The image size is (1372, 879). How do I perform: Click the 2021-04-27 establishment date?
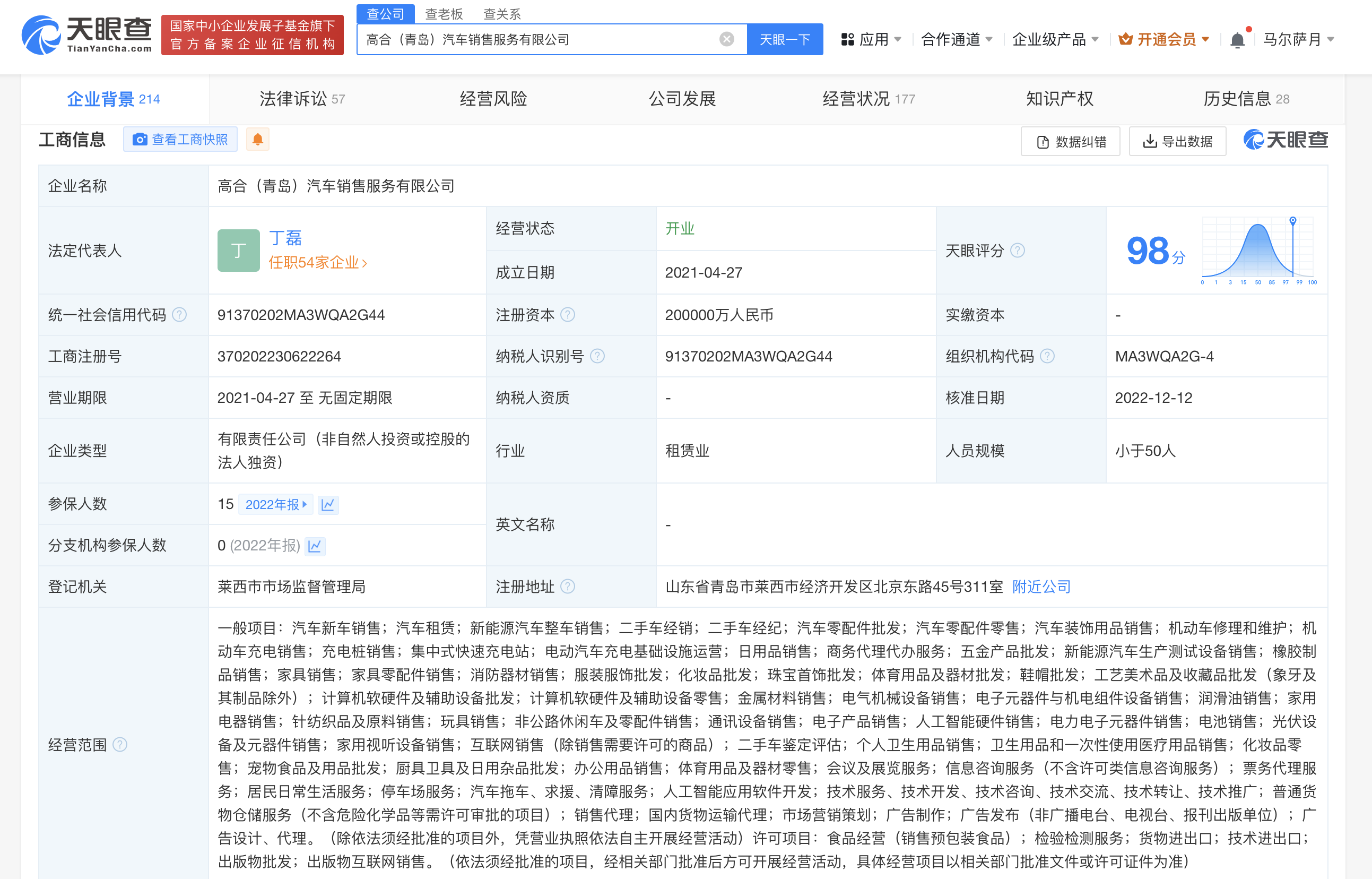click(704, 272)
